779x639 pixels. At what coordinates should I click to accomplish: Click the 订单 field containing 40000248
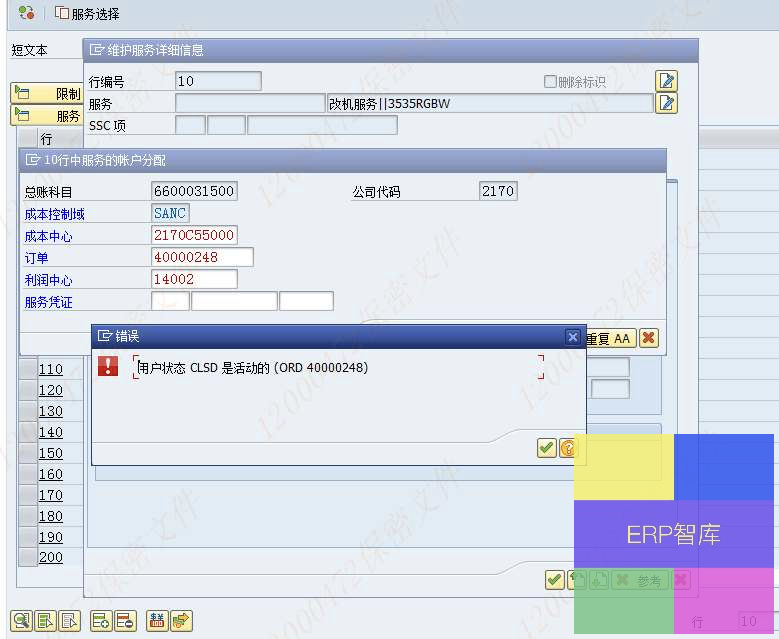coord(201,257)
